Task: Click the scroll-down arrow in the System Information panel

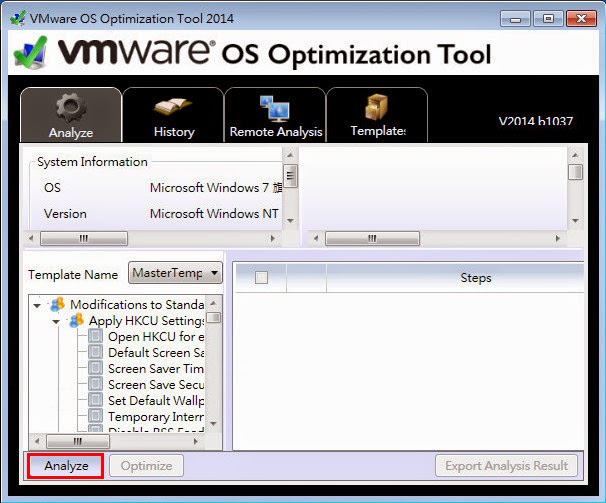Action: point(290,221)
